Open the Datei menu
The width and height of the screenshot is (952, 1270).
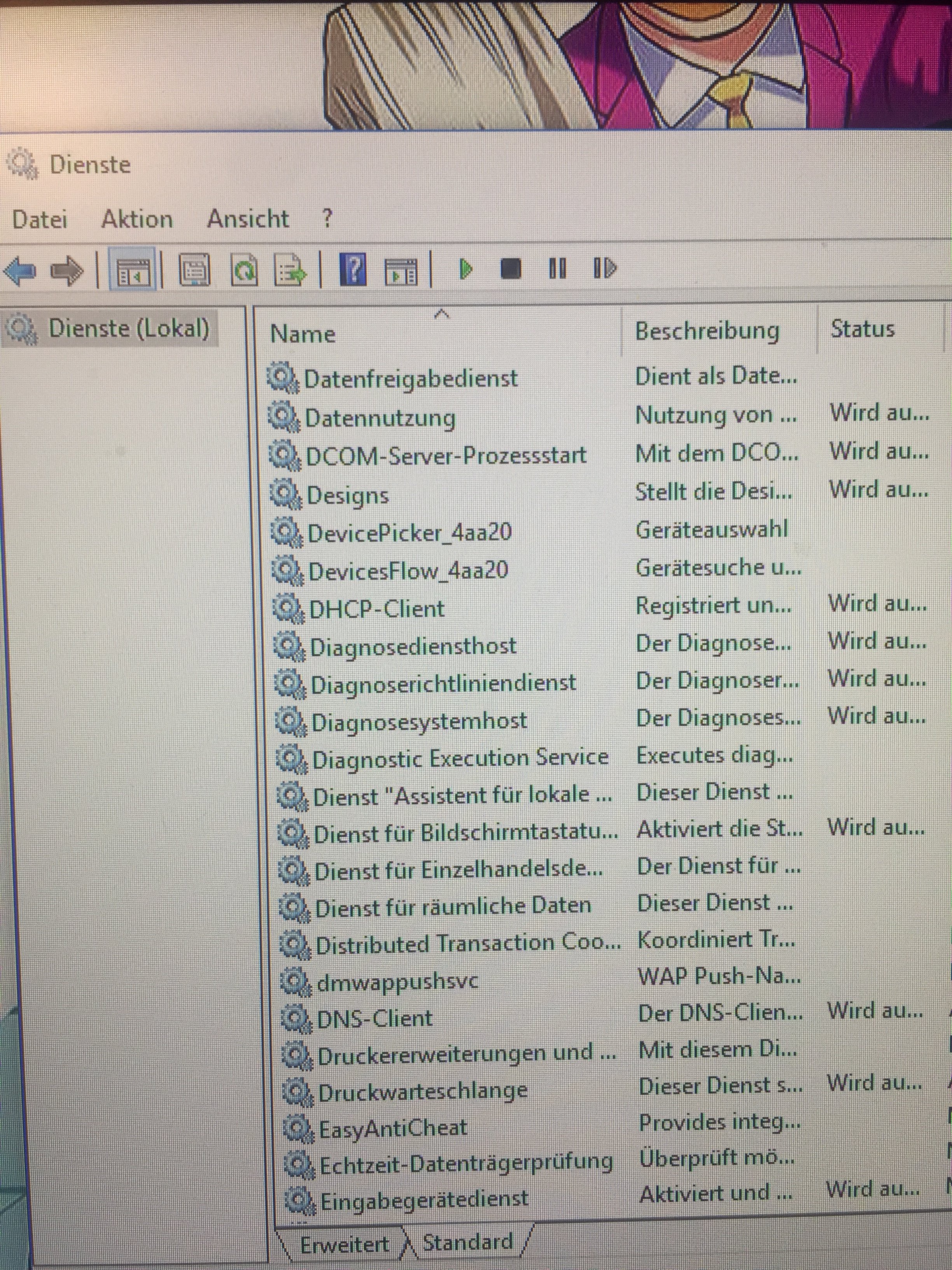point(40,219)
